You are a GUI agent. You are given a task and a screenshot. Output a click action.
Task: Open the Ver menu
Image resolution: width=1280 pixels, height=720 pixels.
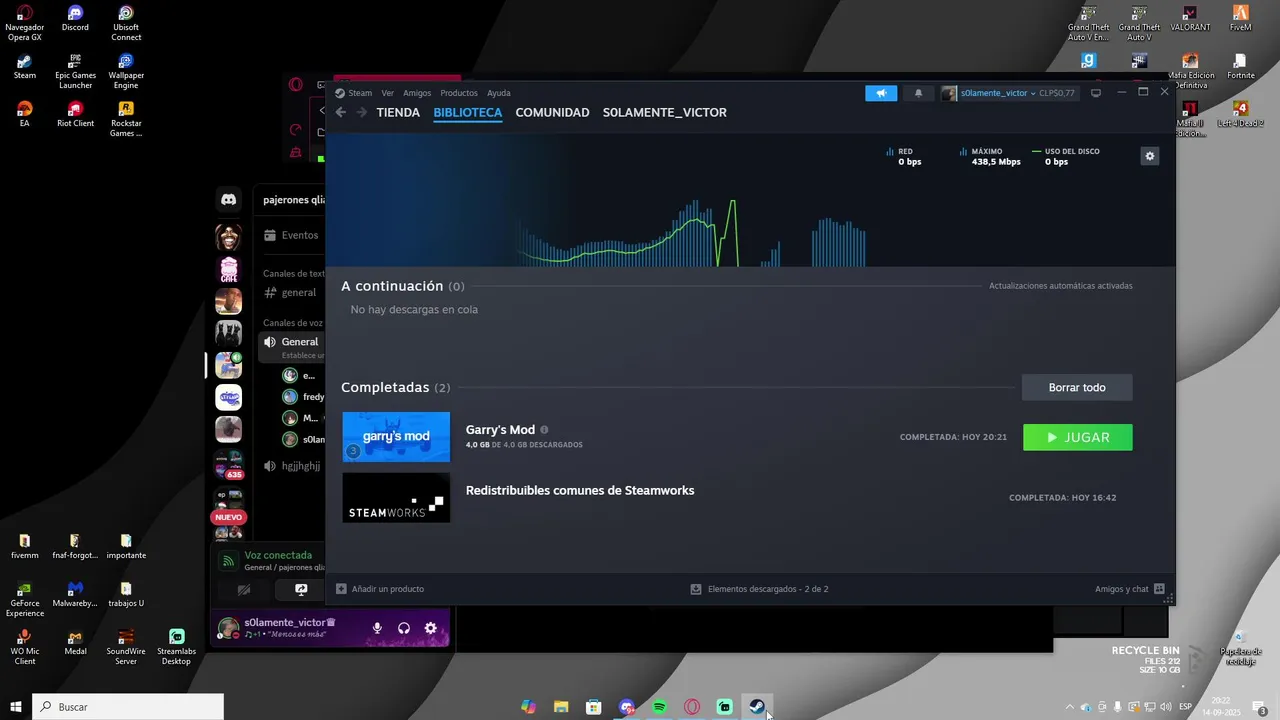click(387, 93)
